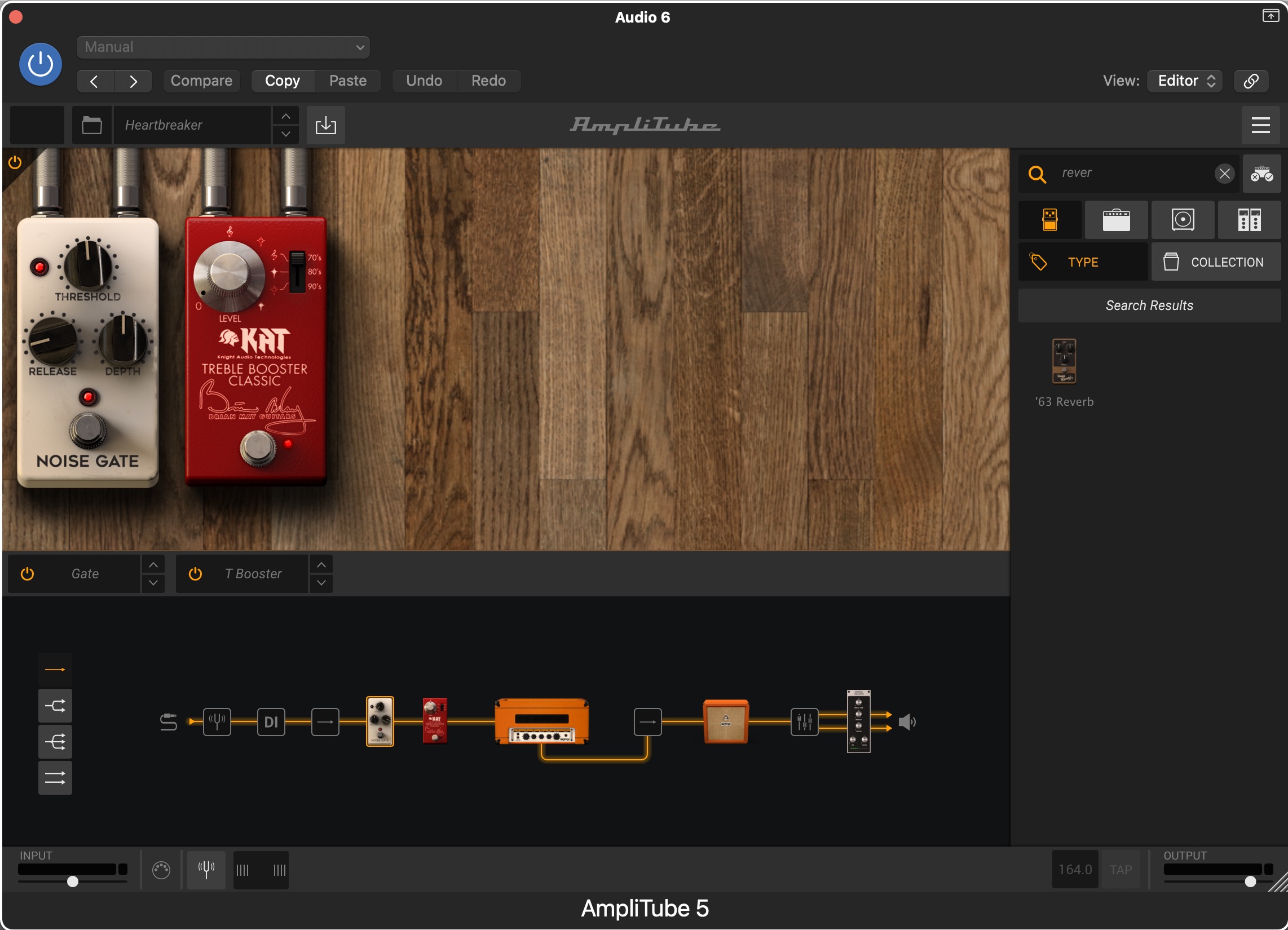Go to previous setting with left arrow
The image size is (1288, 930).
(x=95, y=81)
